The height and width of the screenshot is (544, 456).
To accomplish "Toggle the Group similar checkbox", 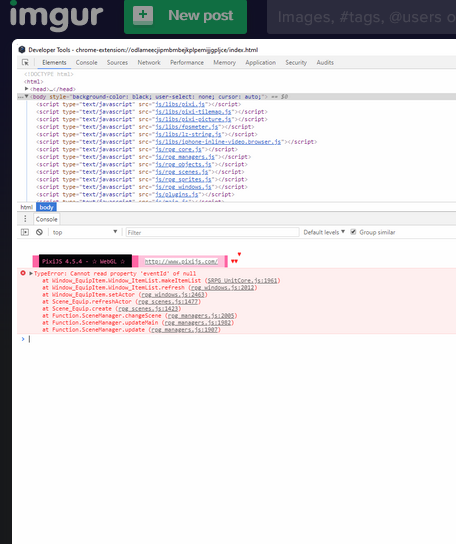I will (x=353, y=232).
